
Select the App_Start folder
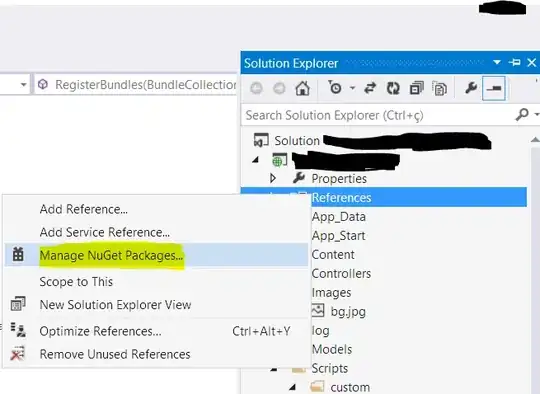[x=338, y=236]
